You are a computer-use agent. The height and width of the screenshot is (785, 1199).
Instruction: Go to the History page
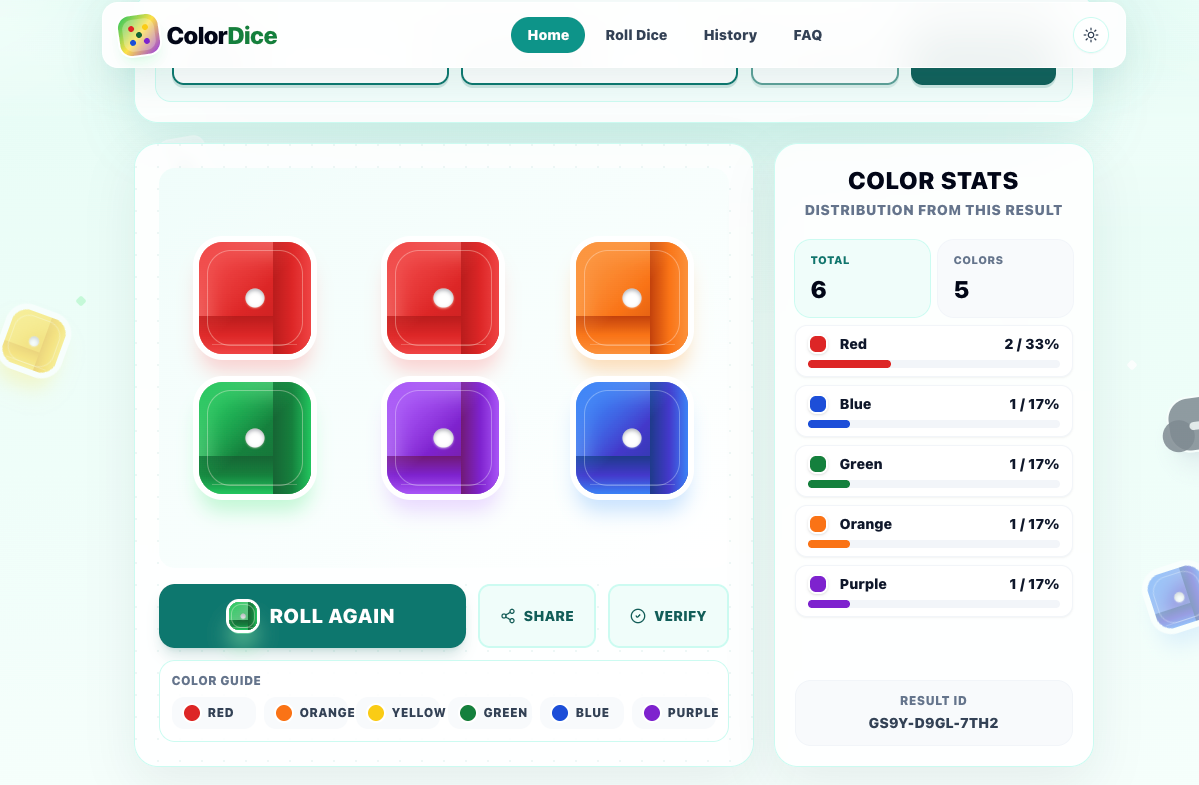pos(730,35)
